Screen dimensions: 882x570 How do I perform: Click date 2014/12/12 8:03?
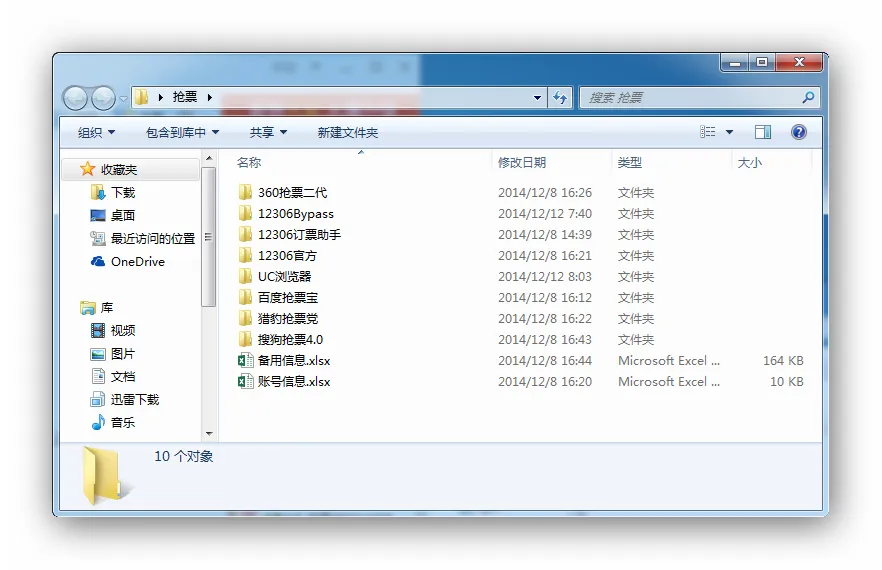point(544,277)
